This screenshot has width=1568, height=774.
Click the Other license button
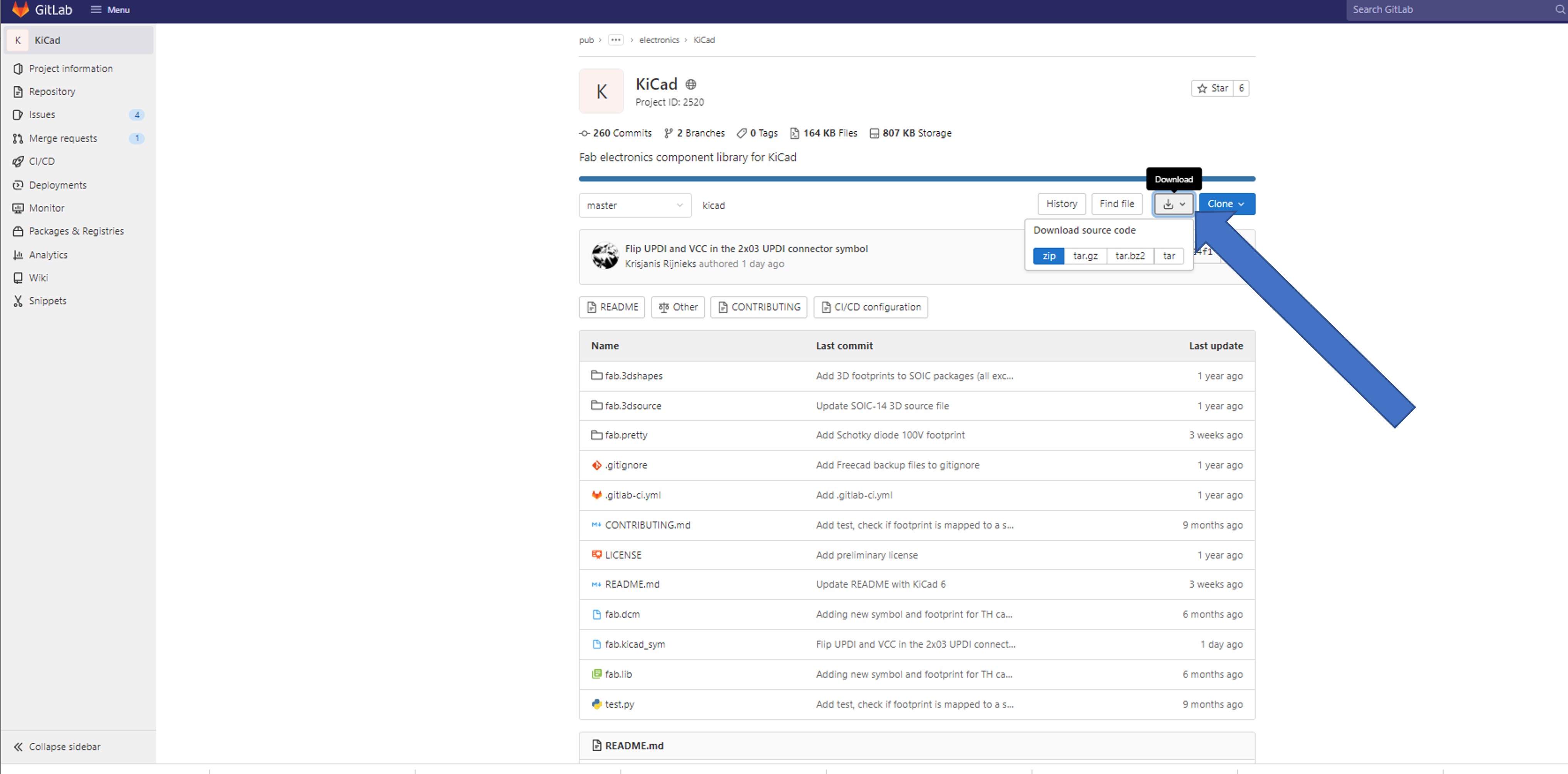tap(678, 307)
